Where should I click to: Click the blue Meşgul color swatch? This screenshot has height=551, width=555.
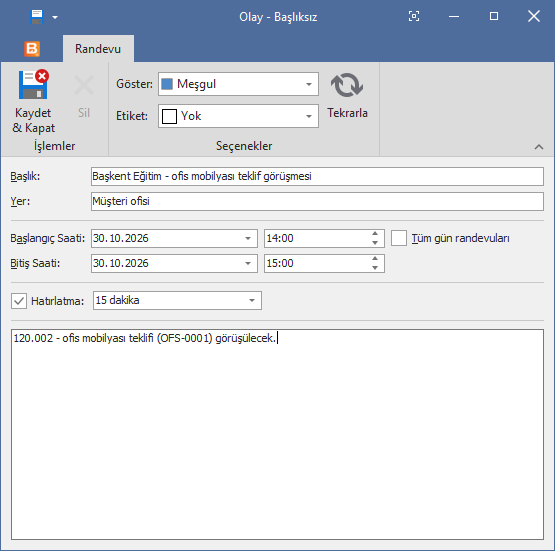coord(167,84)
